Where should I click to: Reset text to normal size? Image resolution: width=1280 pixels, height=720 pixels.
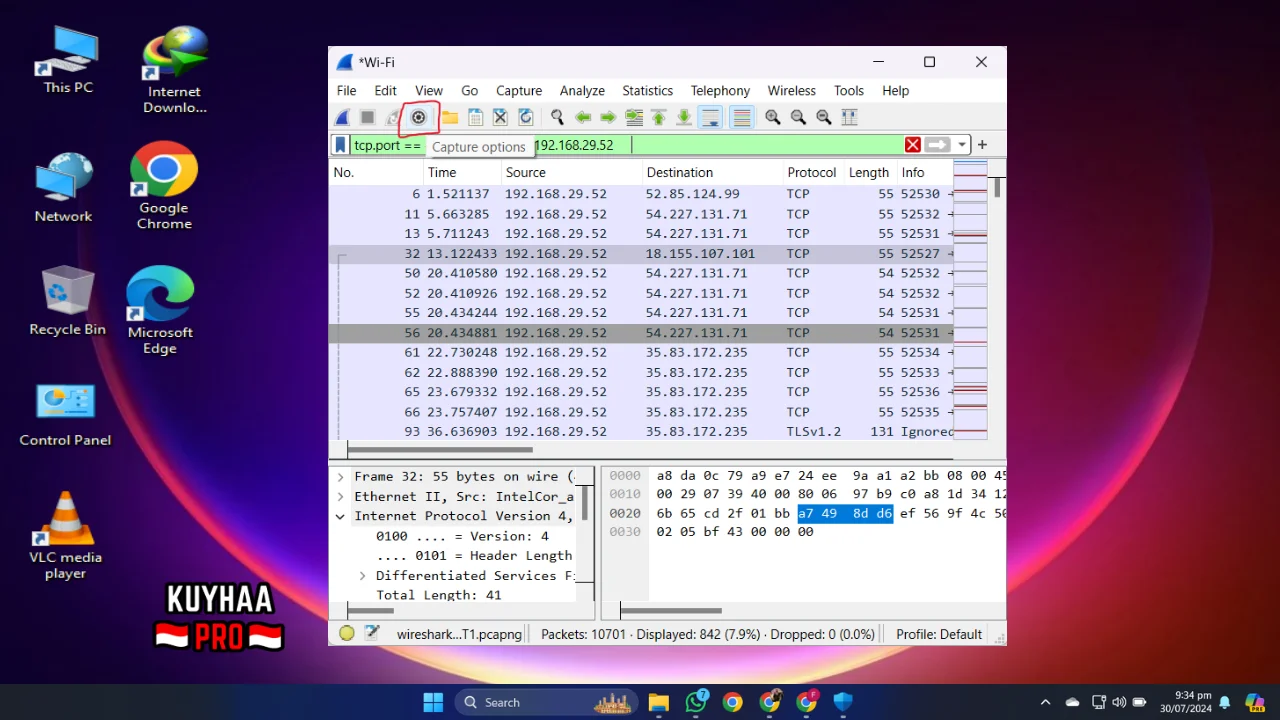(x=824, y=117)
